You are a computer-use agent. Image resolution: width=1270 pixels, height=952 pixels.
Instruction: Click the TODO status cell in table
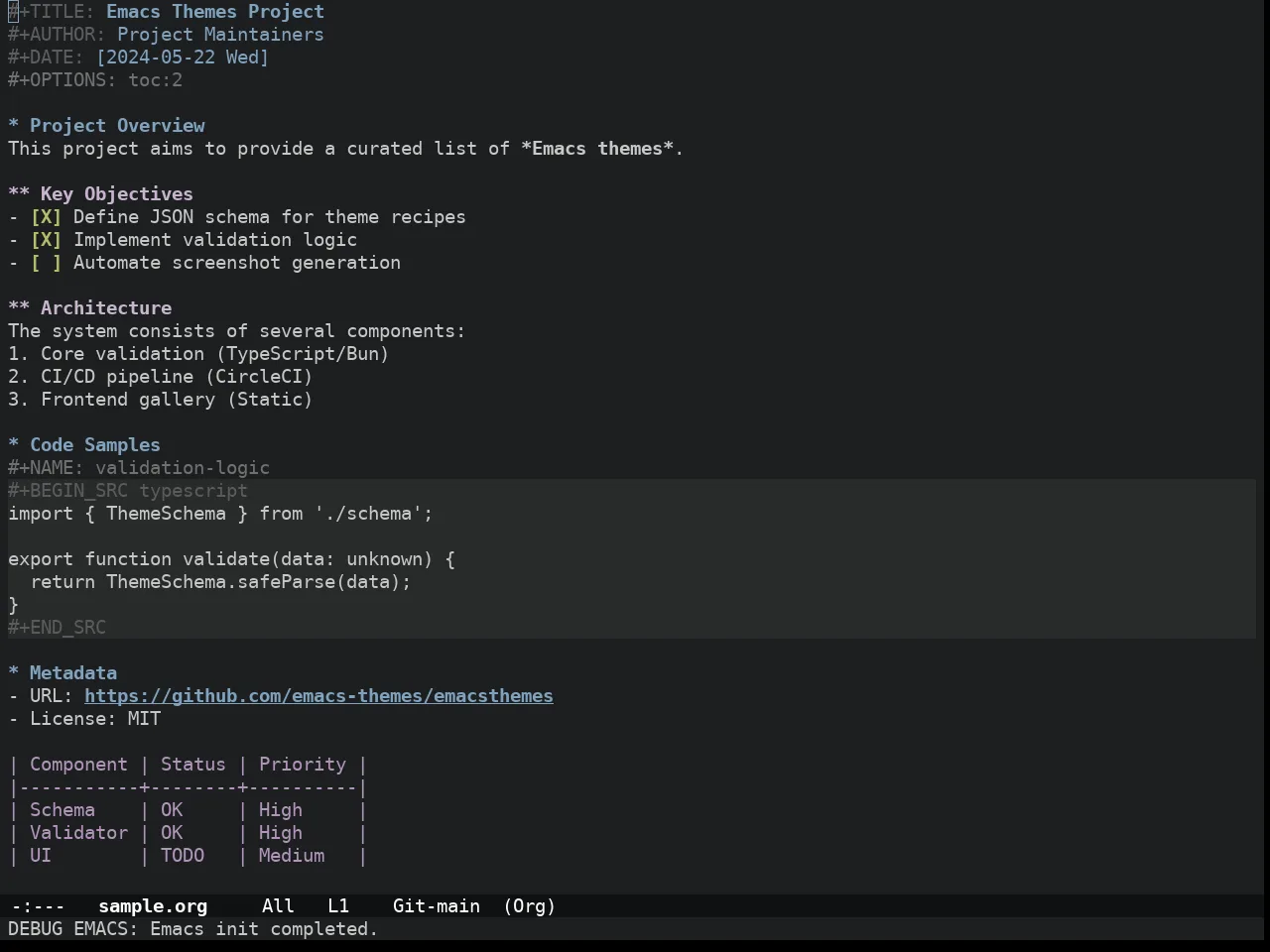(x=183, y=856)
